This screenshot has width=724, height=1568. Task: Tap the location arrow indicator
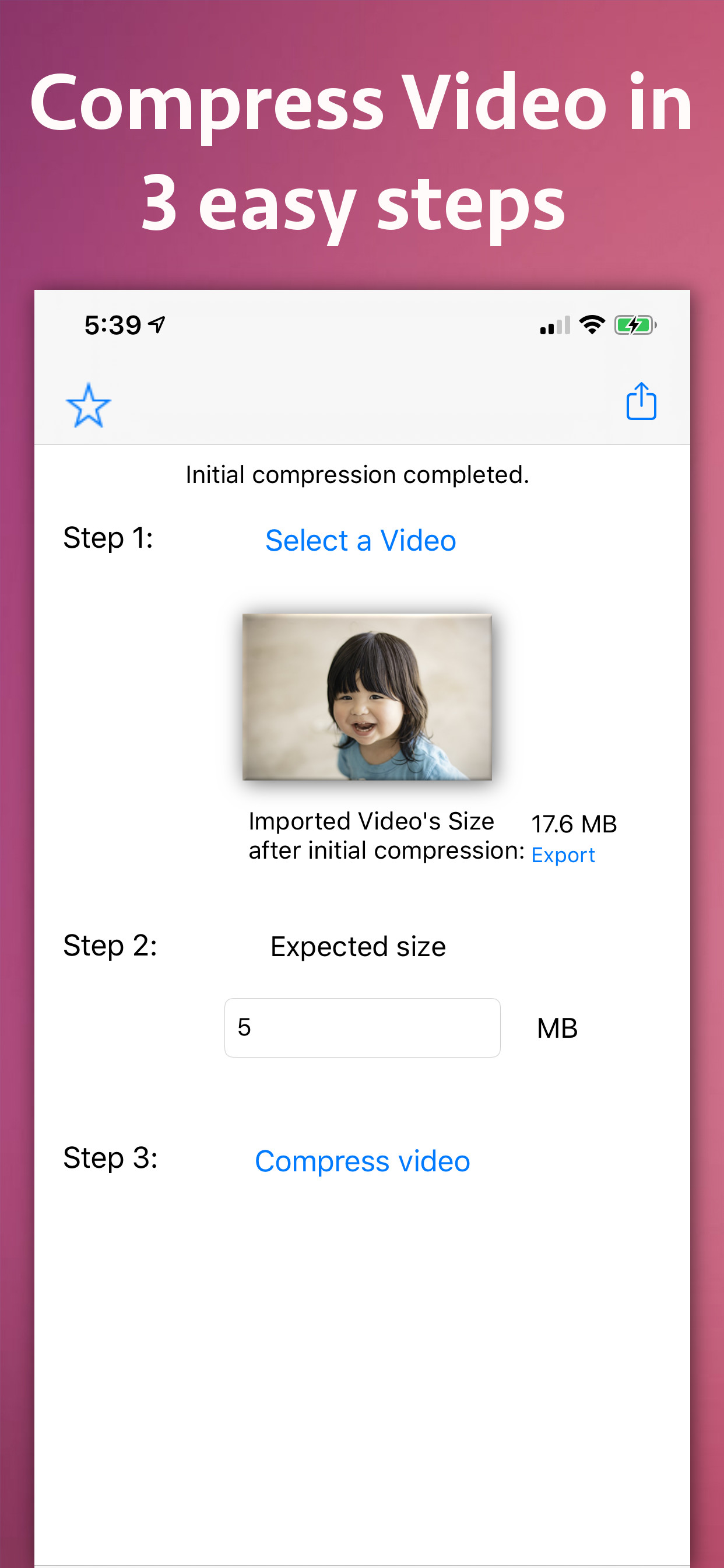tap(157, 324)
